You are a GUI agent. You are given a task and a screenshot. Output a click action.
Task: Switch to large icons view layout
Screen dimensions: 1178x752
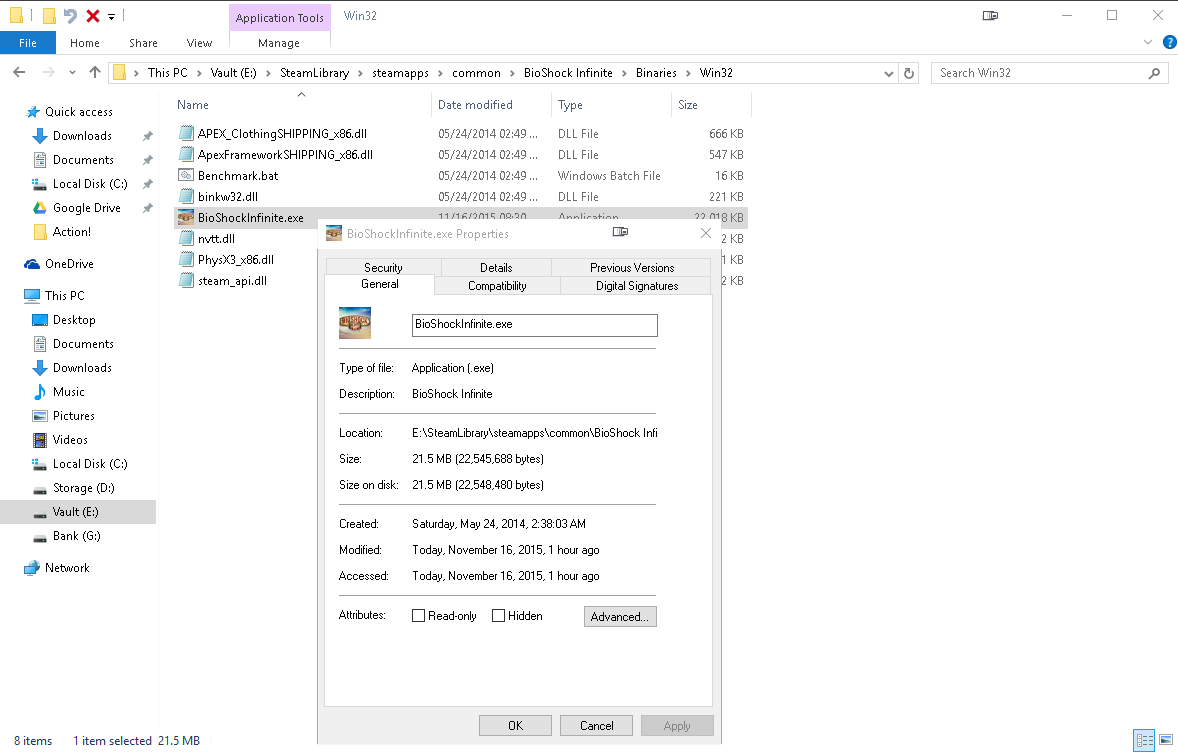1166,740
